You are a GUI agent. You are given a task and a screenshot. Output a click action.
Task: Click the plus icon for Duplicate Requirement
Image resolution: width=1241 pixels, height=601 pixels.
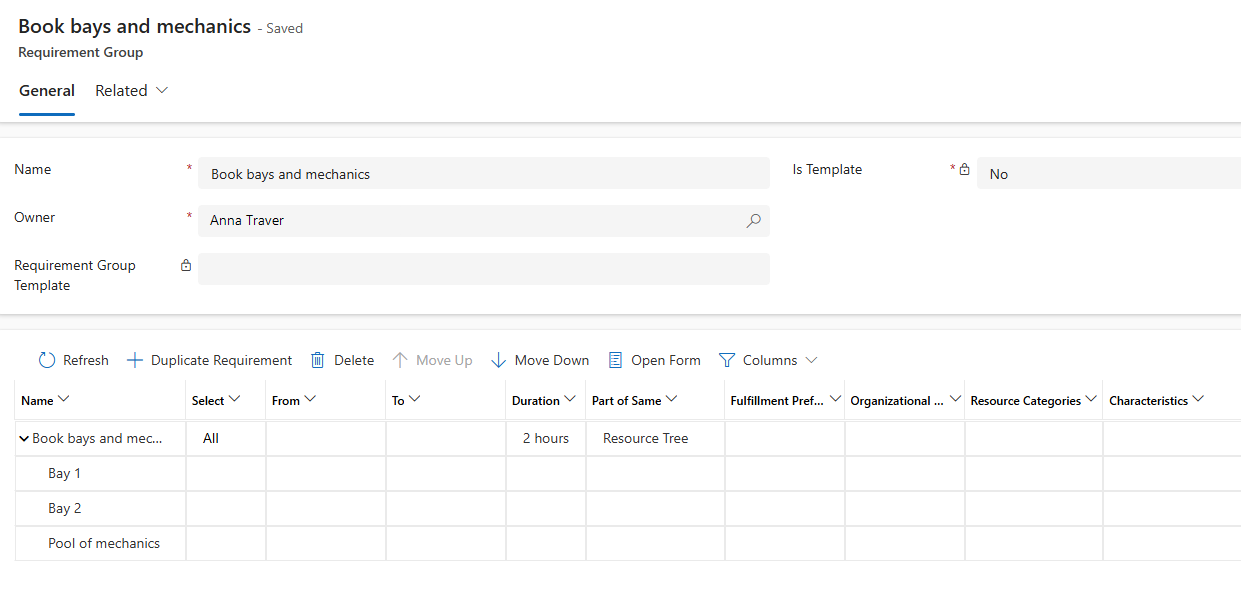pos(135,360)
